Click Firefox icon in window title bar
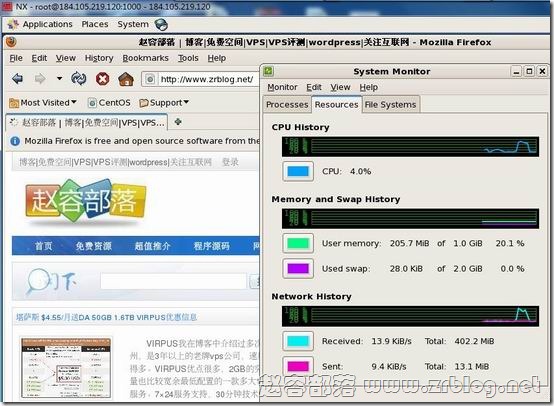554x406 pixels. tap(11, 42)
